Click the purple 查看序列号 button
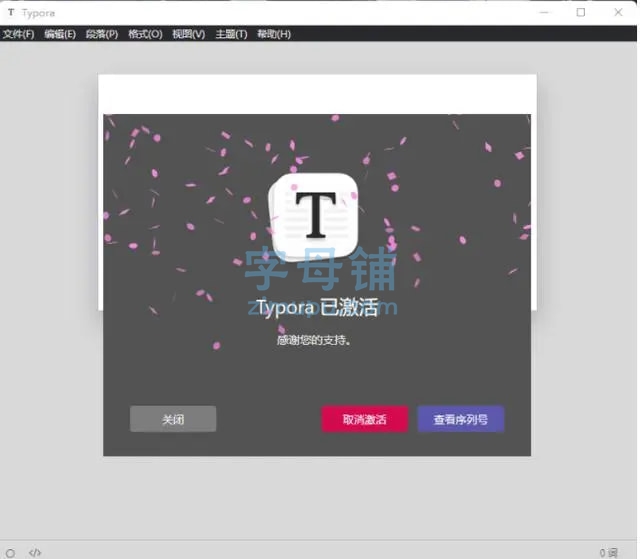640x559 pixels. click(461, 419)
